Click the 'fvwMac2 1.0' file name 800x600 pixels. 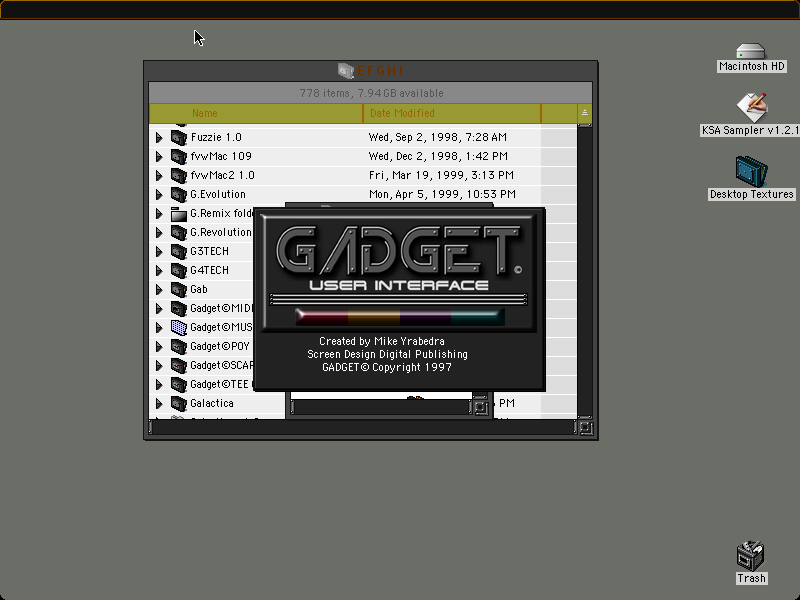(222, 176)
